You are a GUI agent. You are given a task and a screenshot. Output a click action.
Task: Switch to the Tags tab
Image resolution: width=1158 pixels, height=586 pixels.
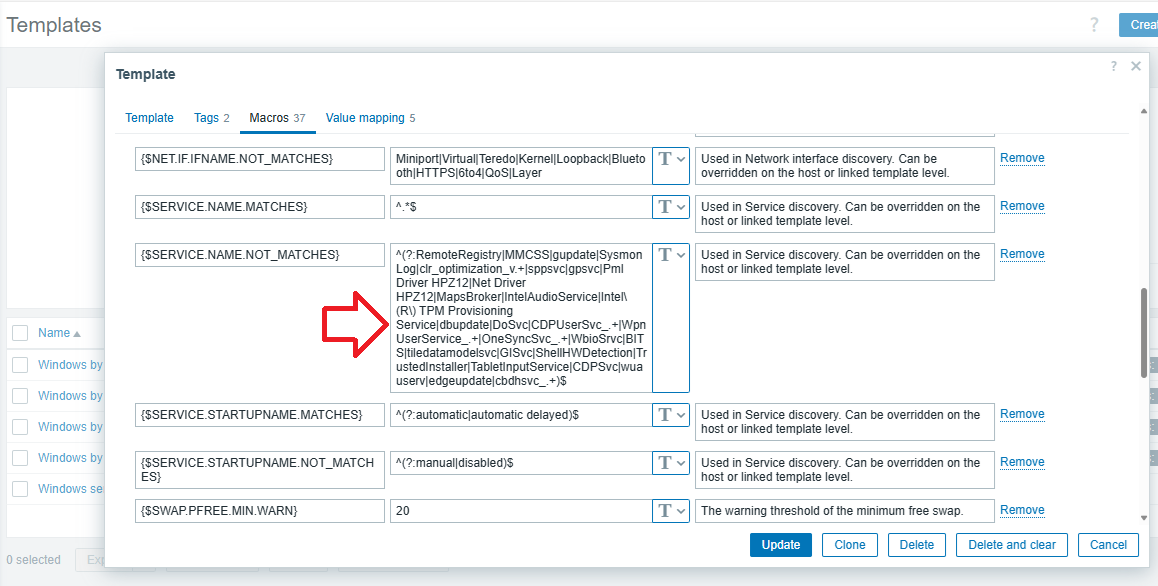(x=206, y=118)
